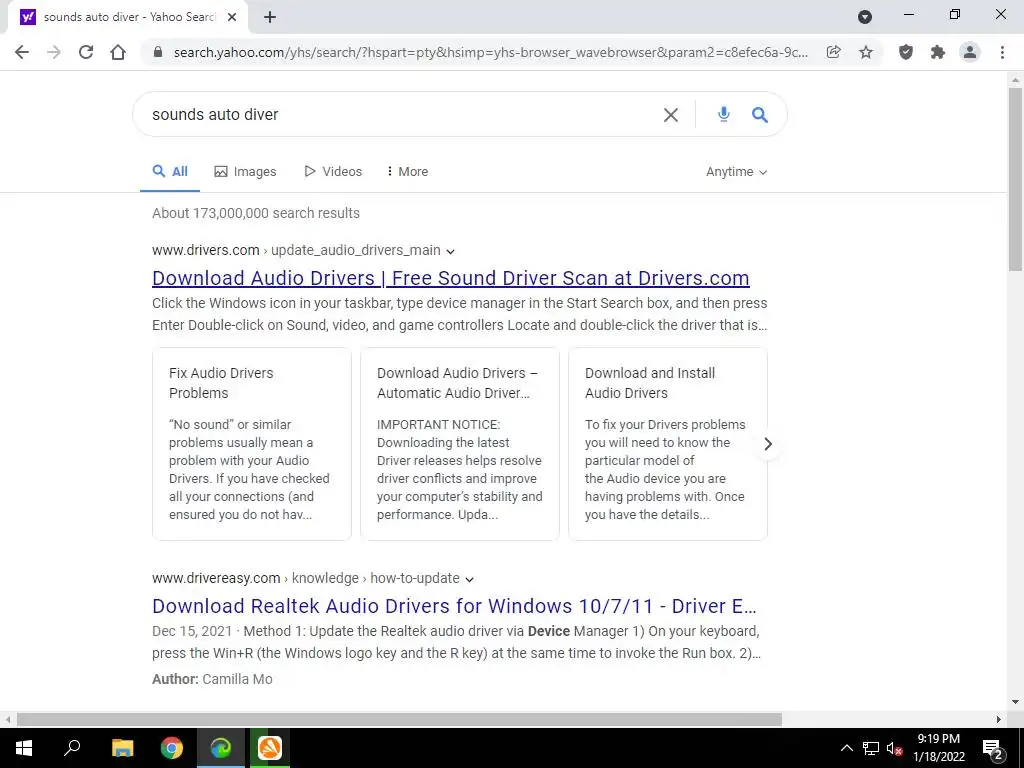Screen dimensions: 1024x768
Task: View site security lock information
Action: [157, 52]
